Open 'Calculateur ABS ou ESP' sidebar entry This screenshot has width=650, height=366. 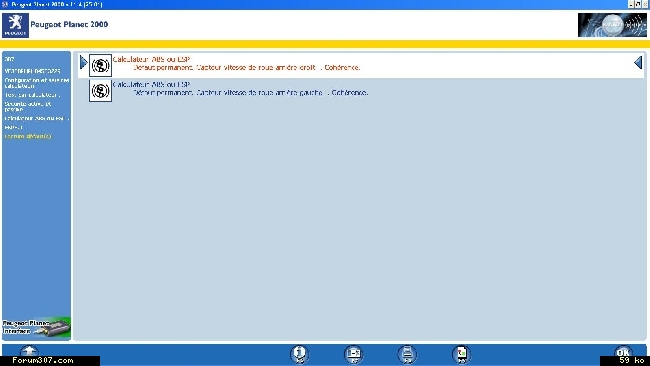pyautogui.click(x=36, y=119)
